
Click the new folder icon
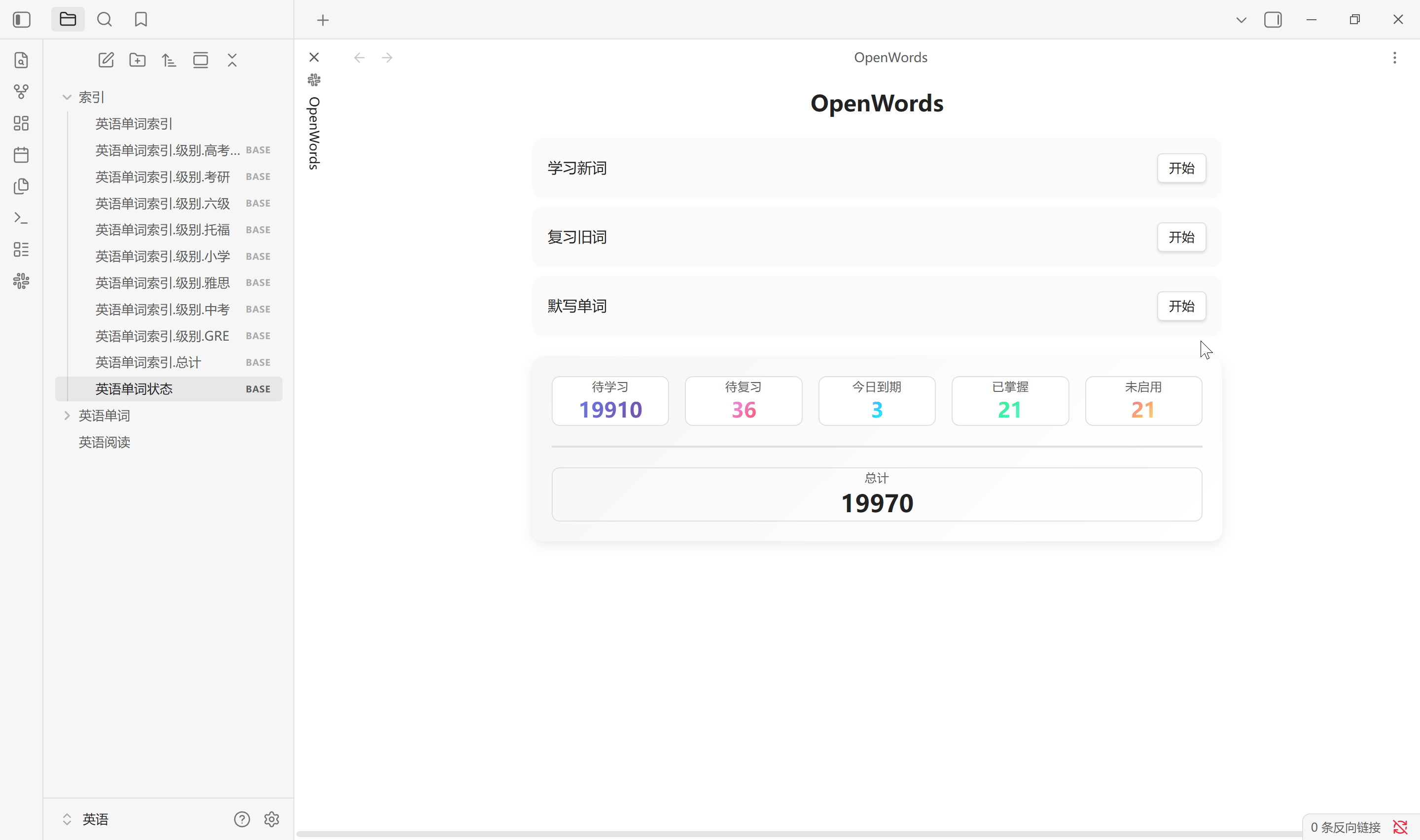pos(138,60)
